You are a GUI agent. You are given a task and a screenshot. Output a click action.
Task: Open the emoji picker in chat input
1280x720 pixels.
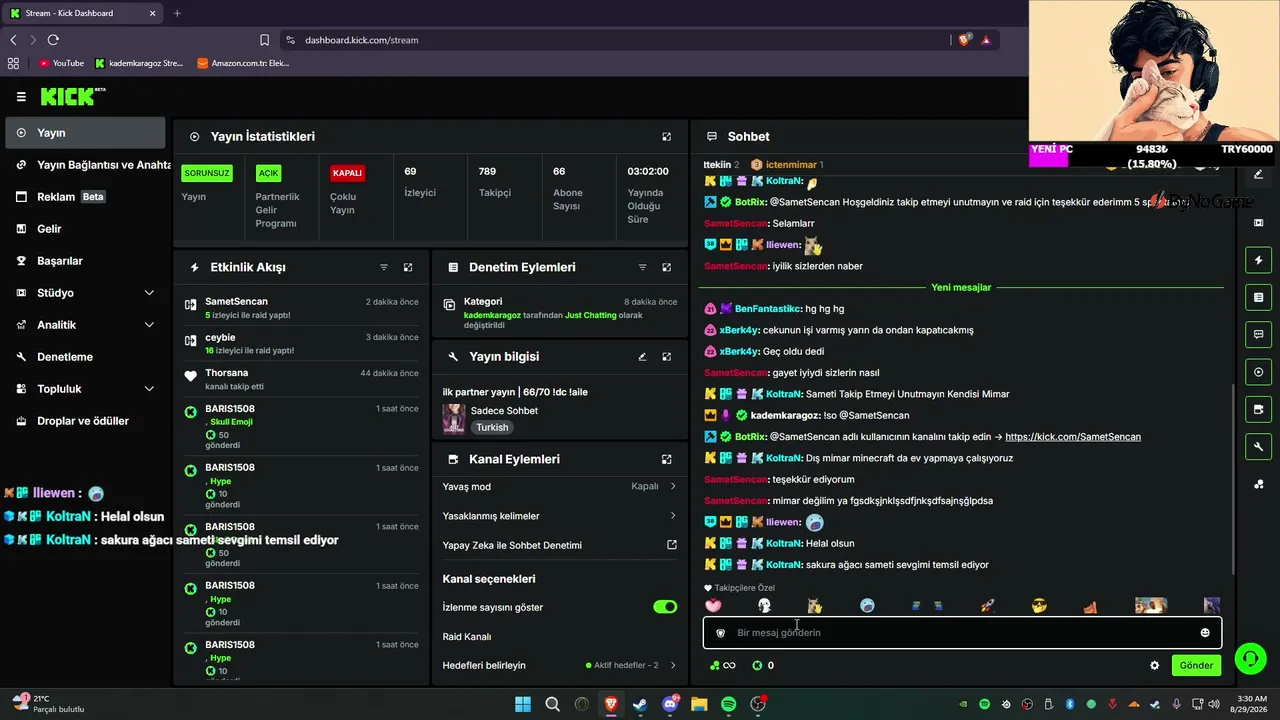(x=1205, y=633)
